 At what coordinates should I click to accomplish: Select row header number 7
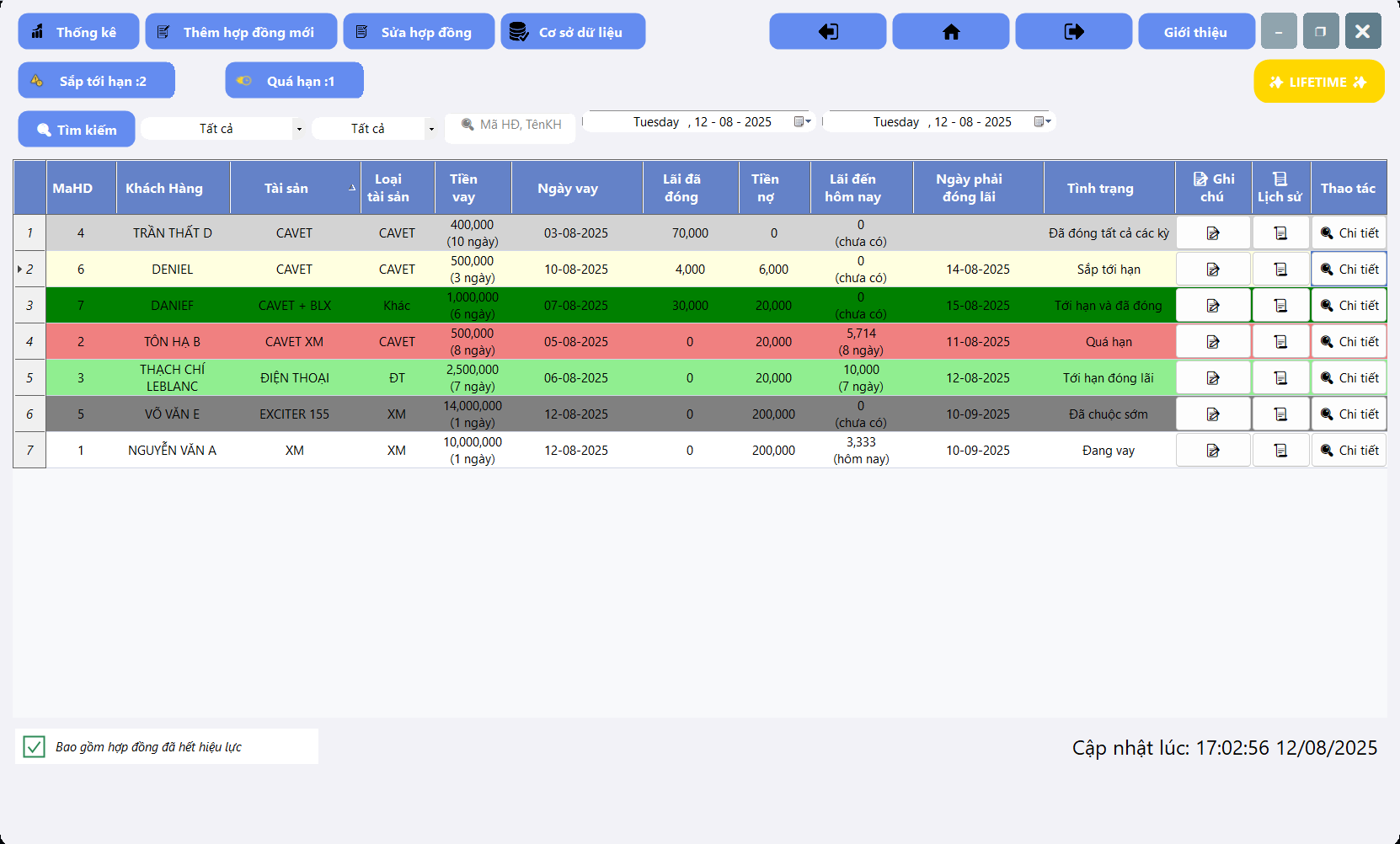29,451
